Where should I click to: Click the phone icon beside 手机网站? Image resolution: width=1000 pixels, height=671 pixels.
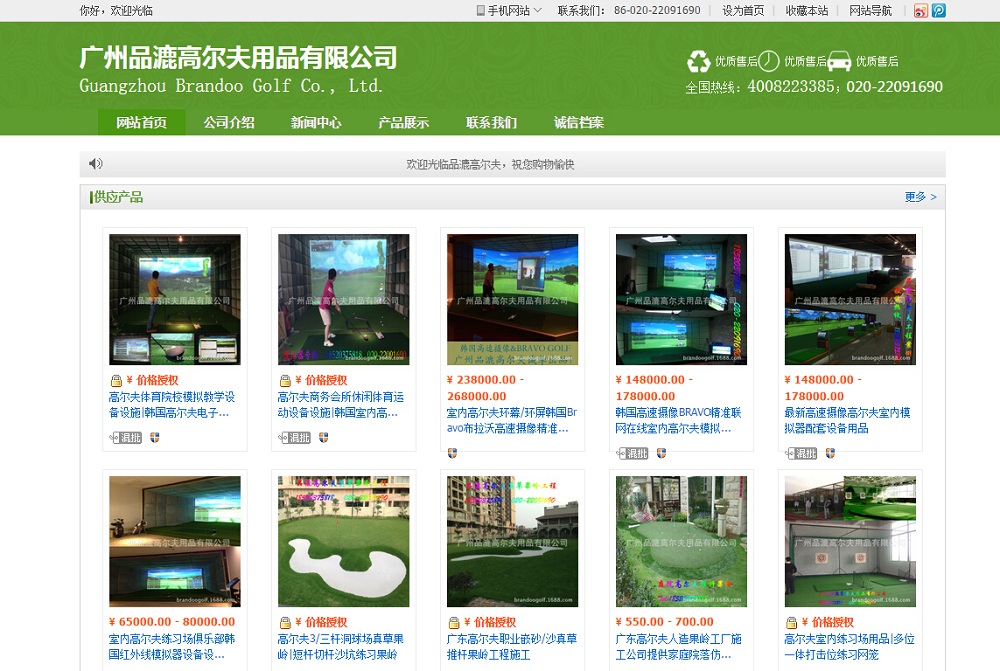[480, 10]
